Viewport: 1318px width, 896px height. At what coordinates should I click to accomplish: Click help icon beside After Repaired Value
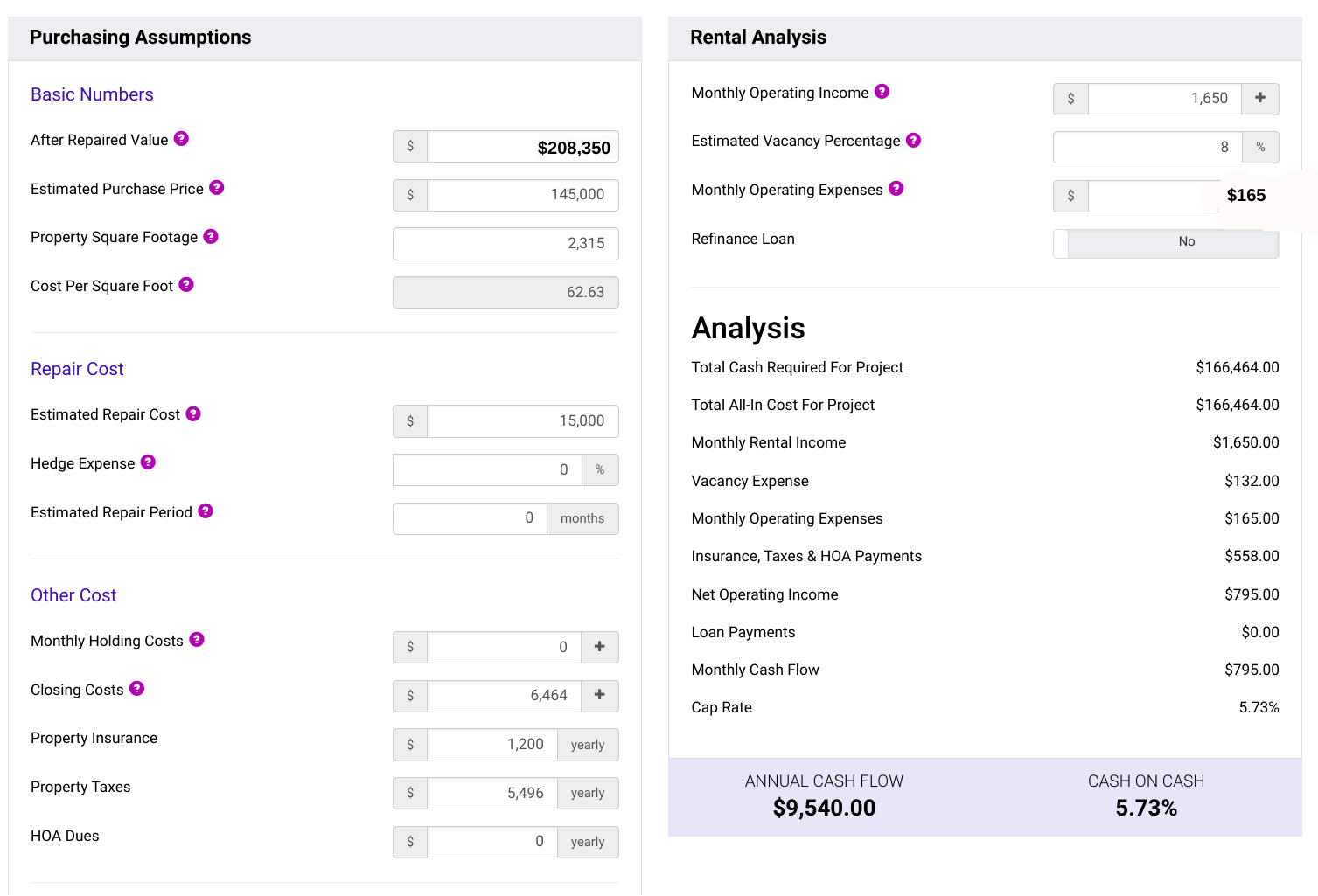point(181,139)
